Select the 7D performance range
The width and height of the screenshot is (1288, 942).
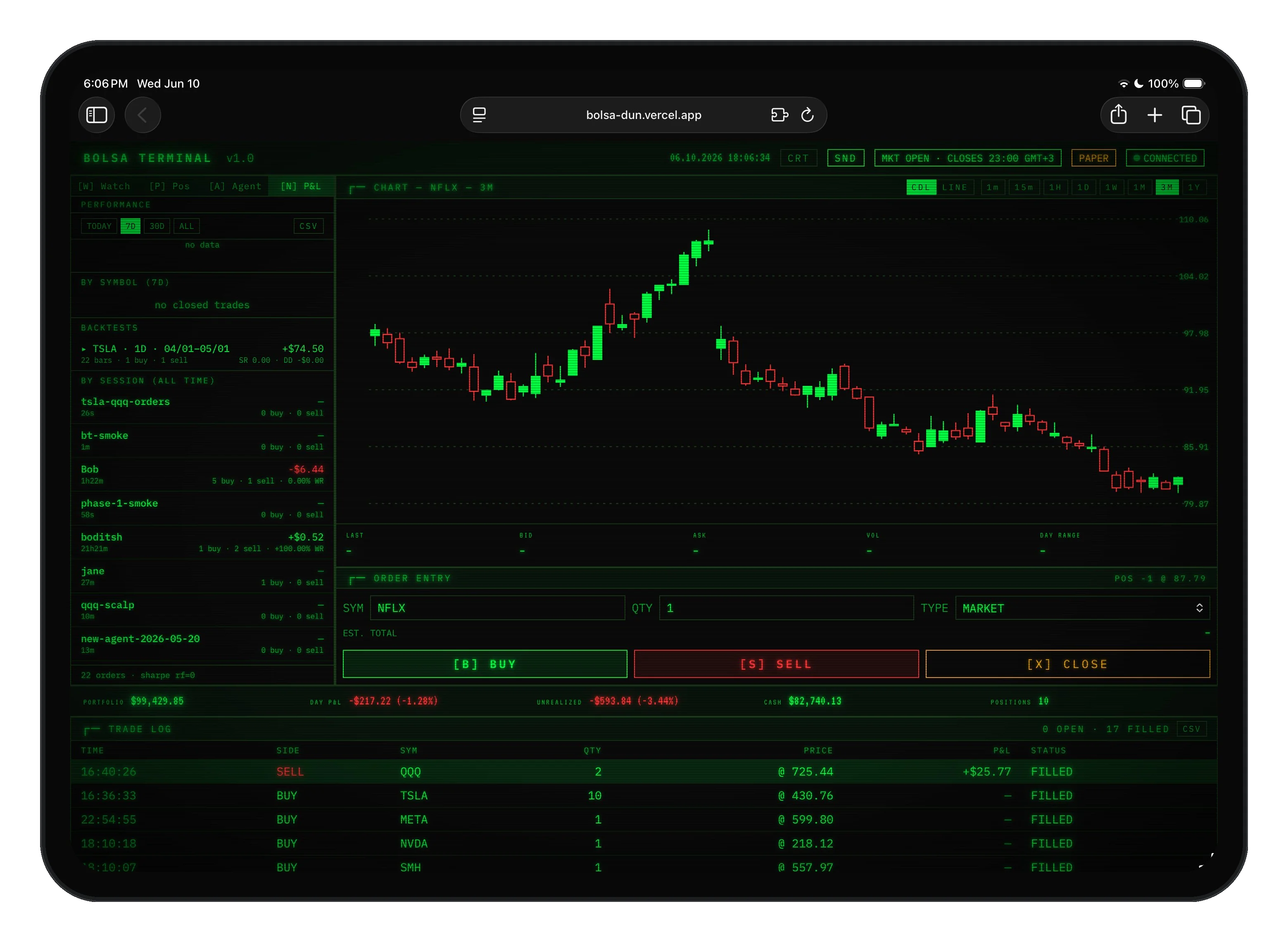click(131, 226)
